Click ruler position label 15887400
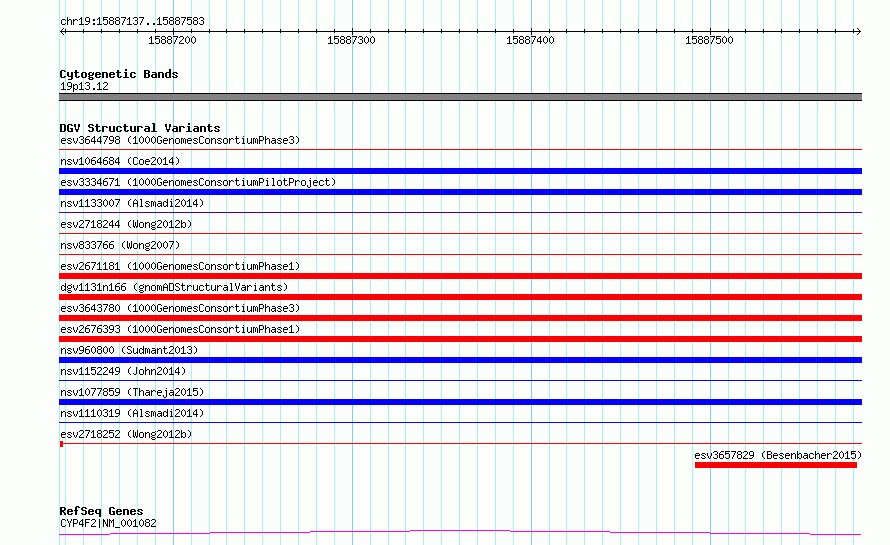 530,40
